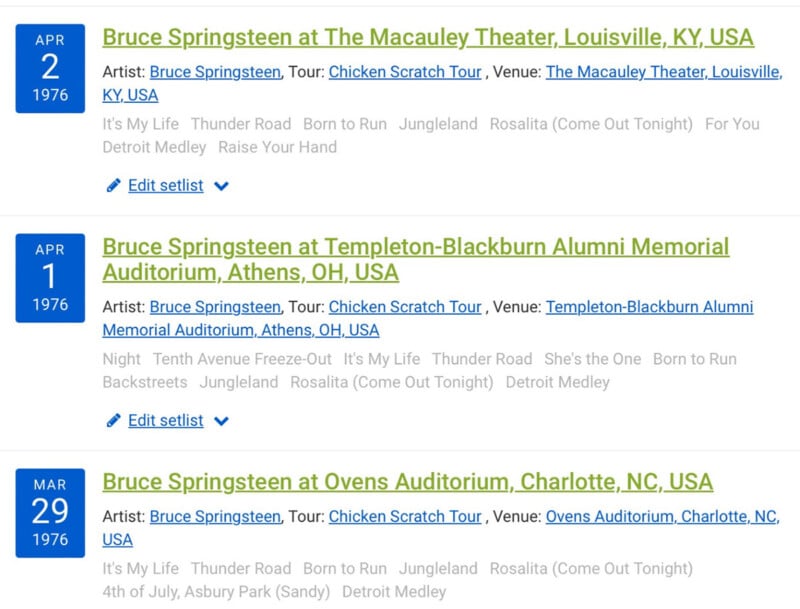800x609 pixels.
Task: Click Edit setlist under the Athens concert
Action: tap(163, 420)
